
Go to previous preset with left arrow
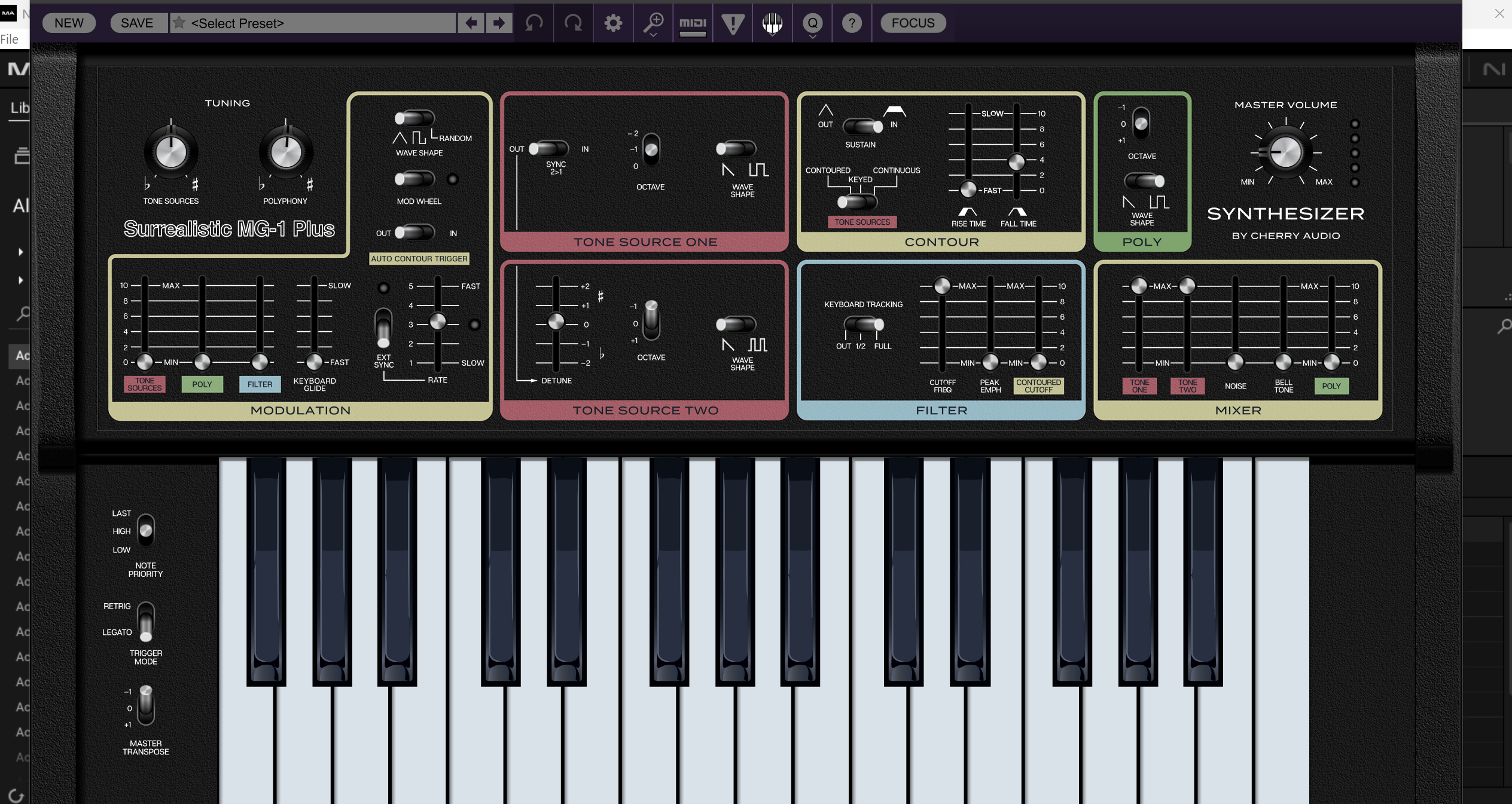(x=471, y=23)
